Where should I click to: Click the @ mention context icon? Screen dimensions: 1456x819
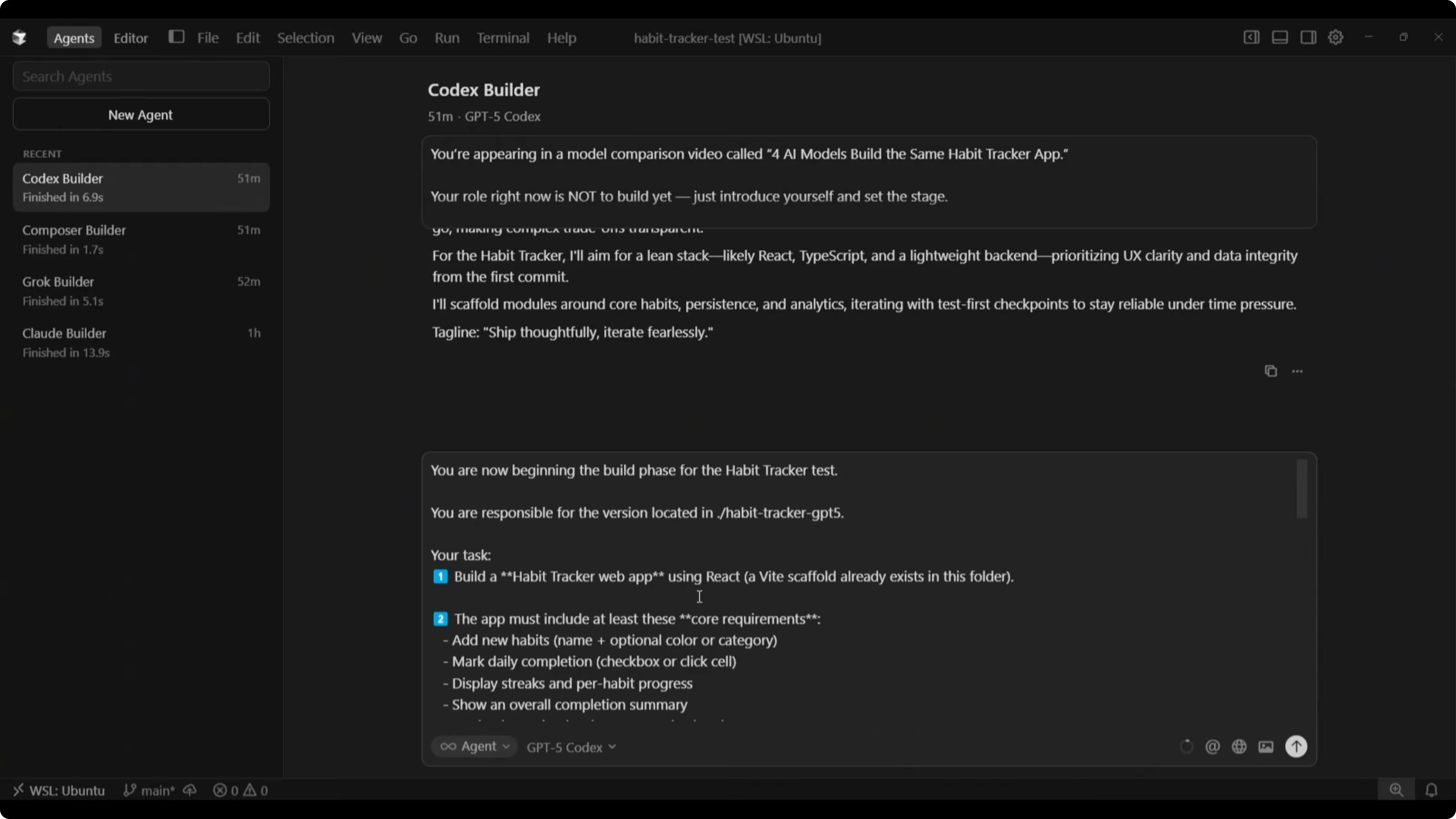1212,747
